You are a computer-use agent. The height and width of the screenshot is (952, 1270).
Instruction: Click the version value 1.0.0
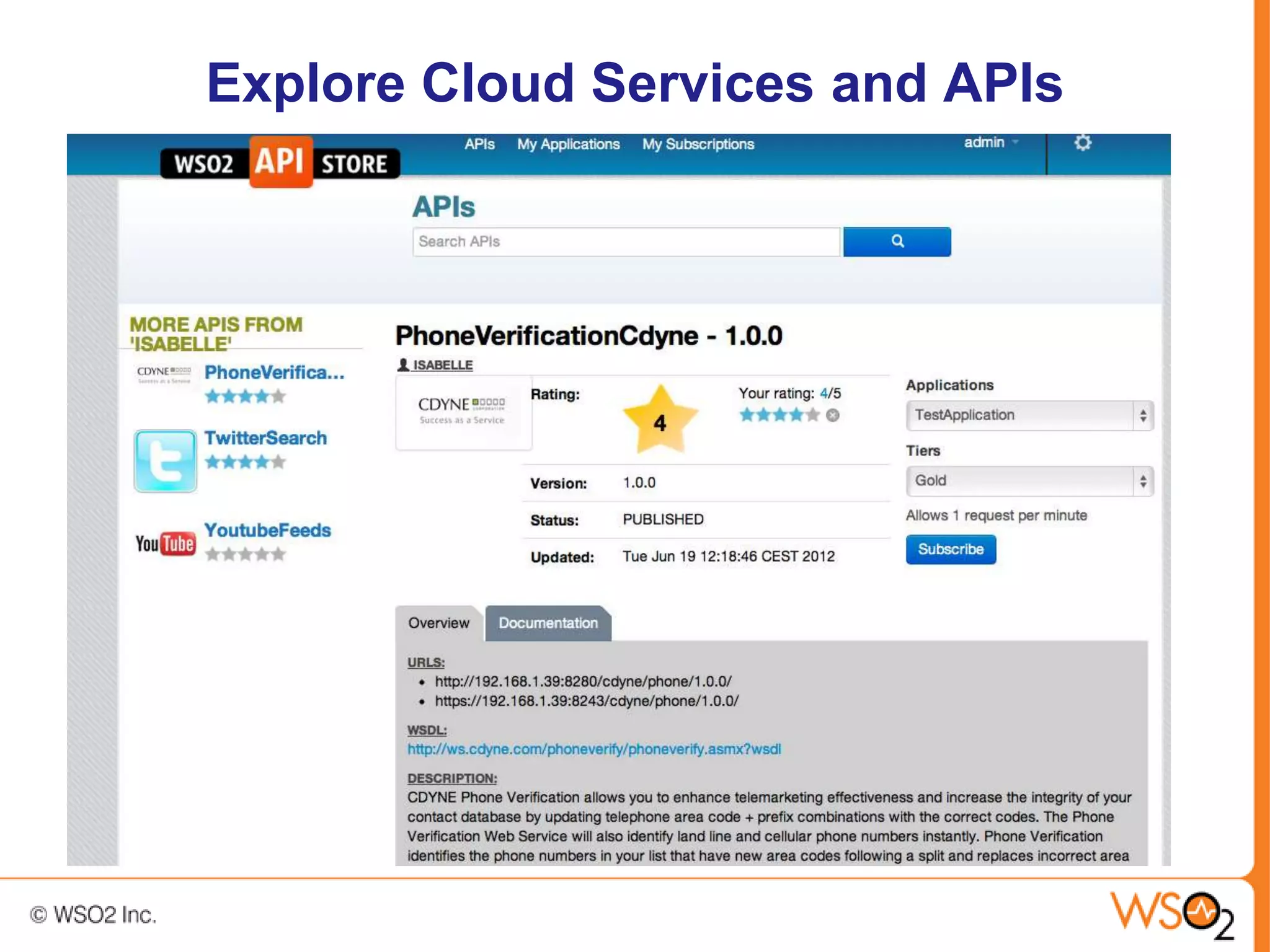639,483
